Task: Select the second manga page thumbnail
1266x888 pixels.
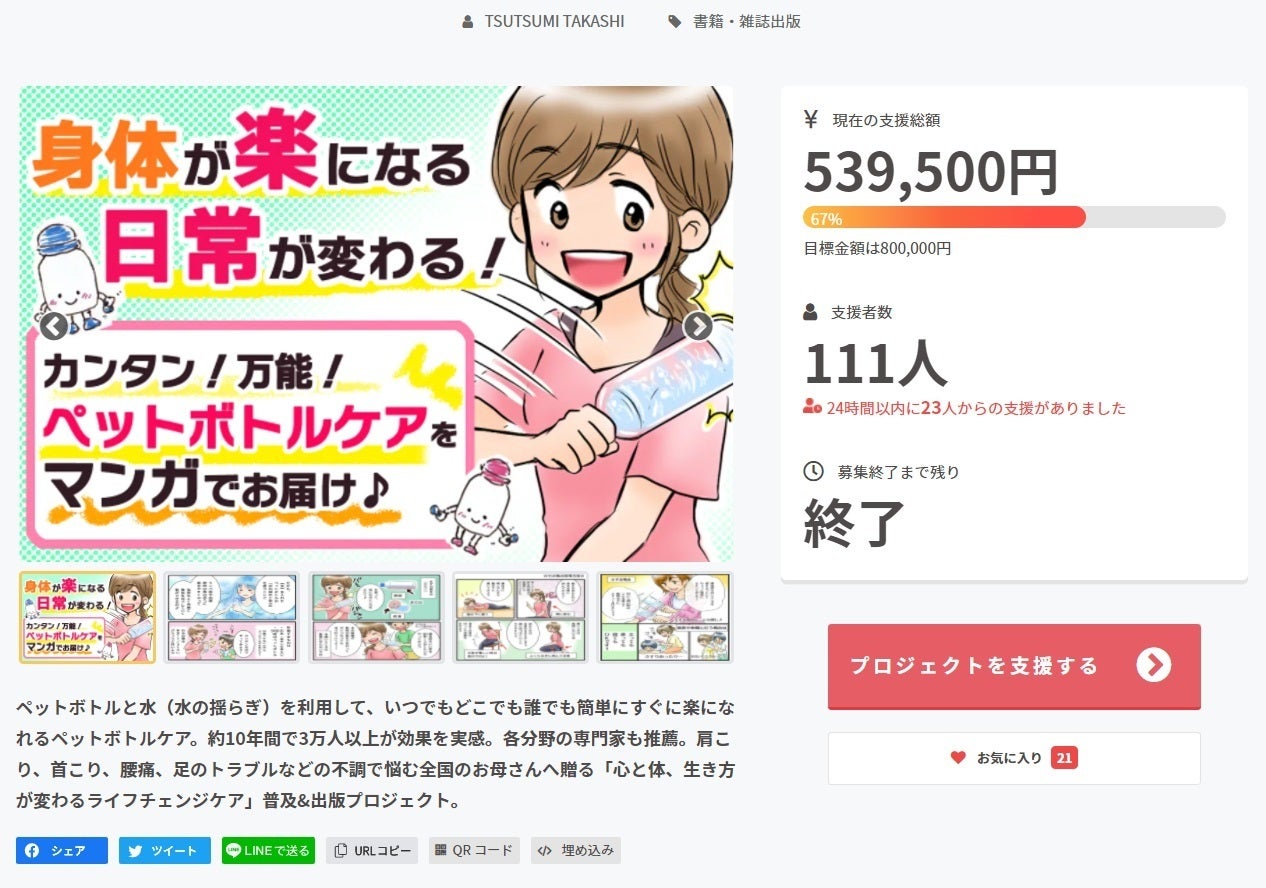Action: pos(232,617)
